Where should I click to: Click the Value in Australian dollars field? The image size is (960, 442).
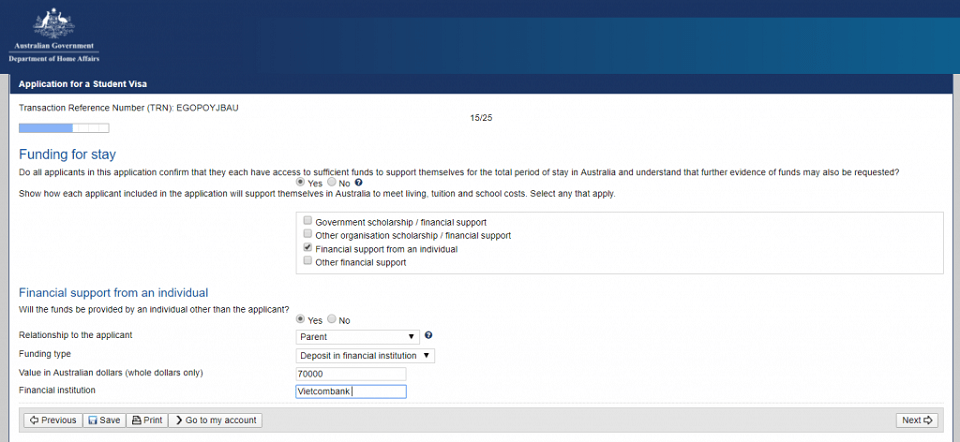point(351,374)
